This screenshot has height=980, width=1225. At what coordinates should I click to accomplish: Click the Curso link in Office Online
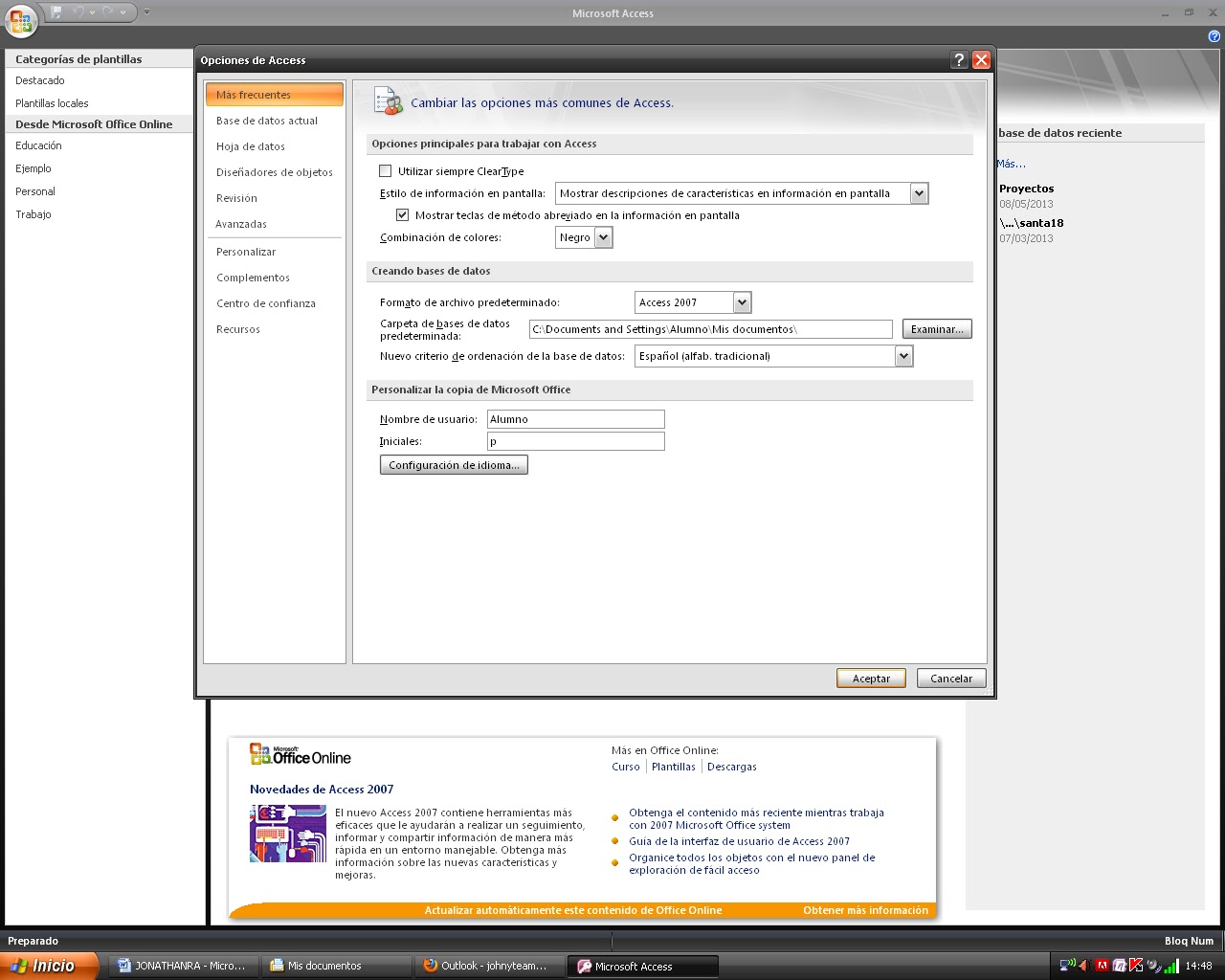coord(626,767)
